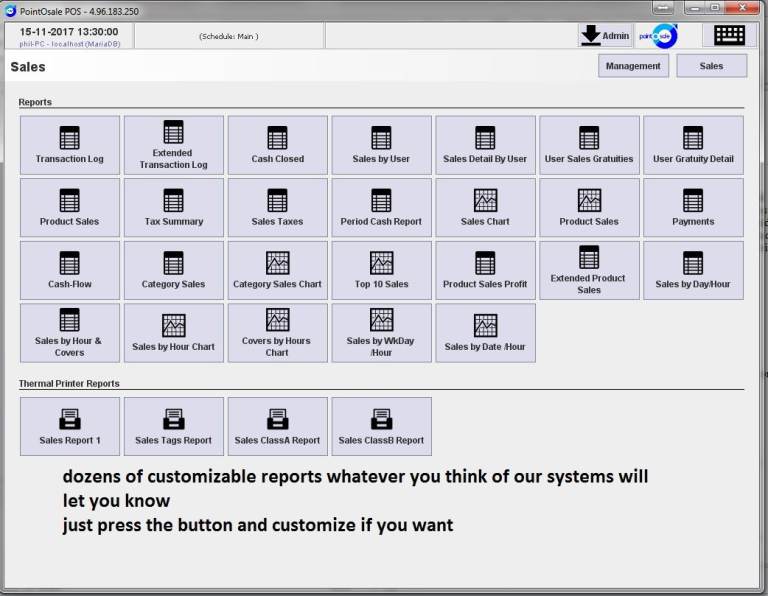Open Sales by Hour Chart
This screenshot has width=768, height=596.
[x=173, y=333]
